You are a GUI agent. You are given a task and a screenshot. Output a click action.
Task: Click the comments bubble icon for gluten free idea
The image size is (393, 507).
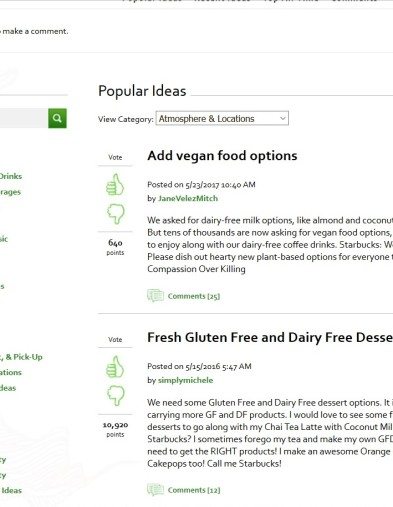(155, 490)
